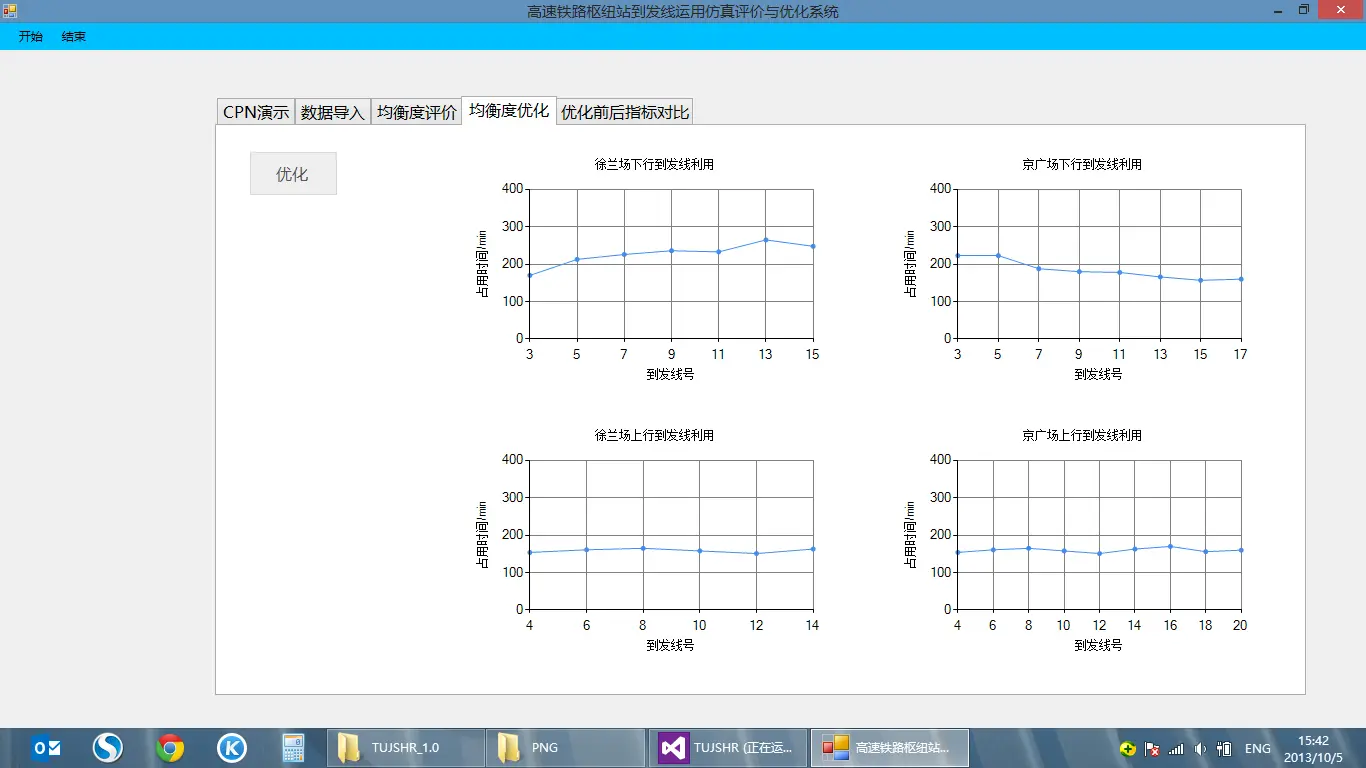1366x768 pixels.
Task: Switch to the CPN演示 tab
Action: pyautogui.click(x=256, y=112)
